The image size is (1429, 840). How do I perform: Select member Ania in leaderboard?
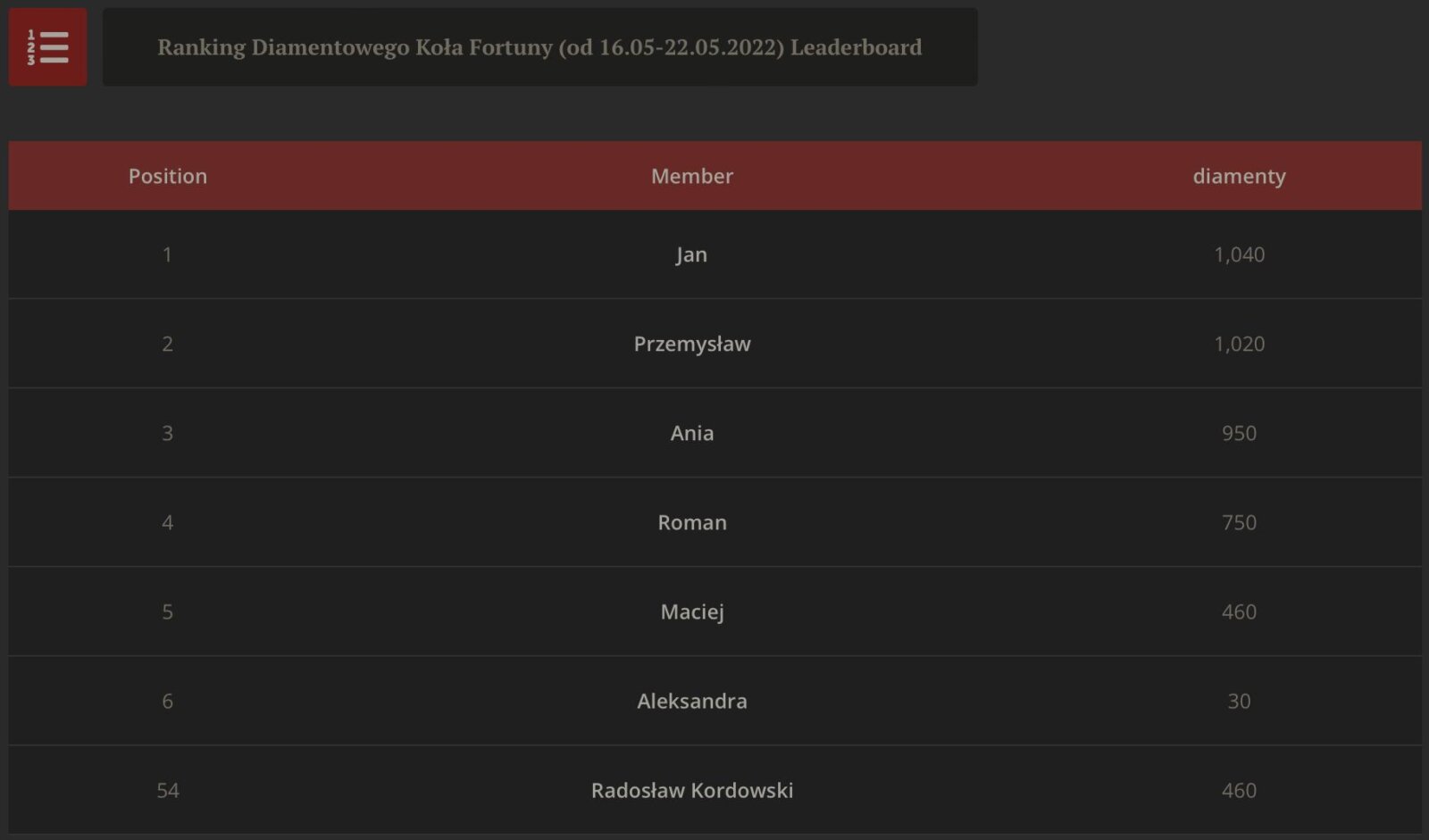click(692, 433)
